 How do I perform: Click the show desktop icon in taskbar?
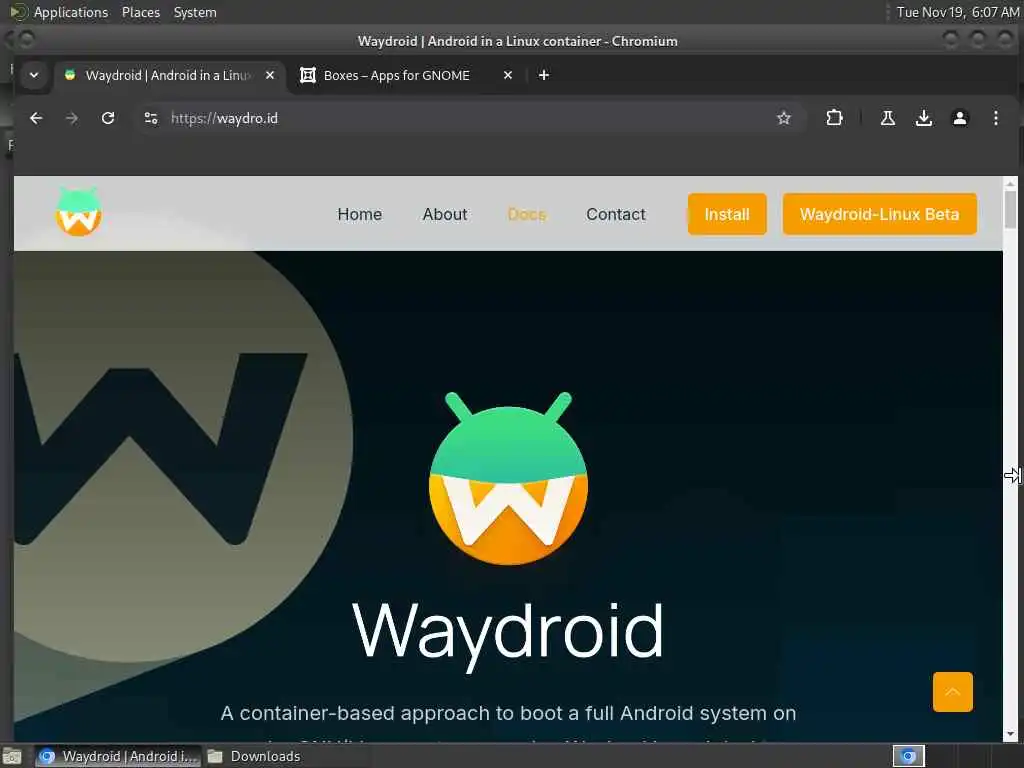[x=12, y=756]
